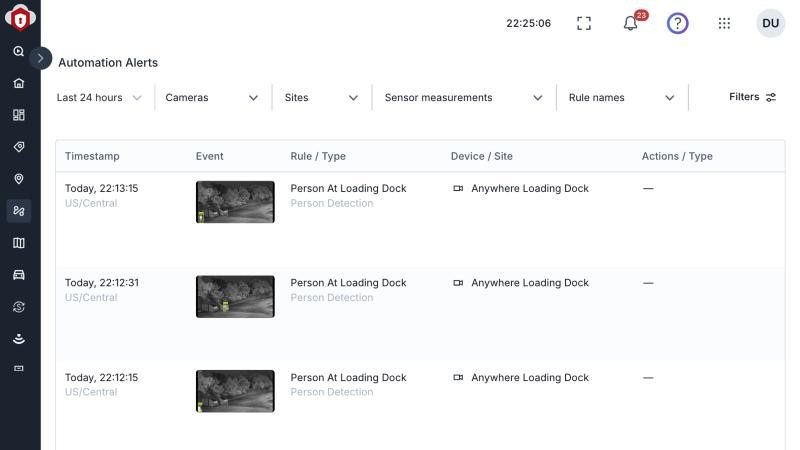Click the Rule / Type column header
Viewport: 800px width, 450px height.
[318, 156]
